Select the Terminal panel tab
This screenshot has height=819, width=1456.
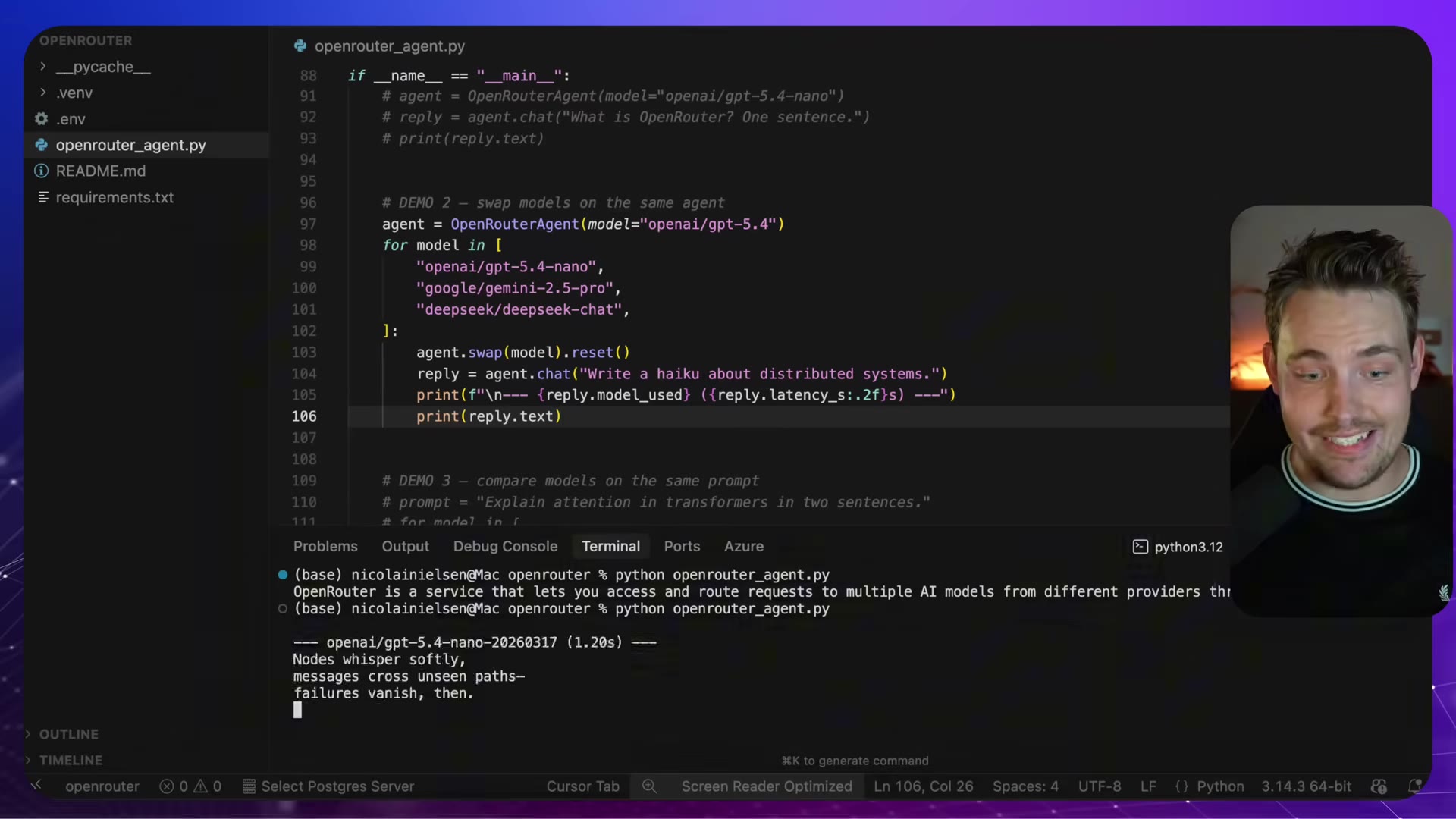pos(610,546)
